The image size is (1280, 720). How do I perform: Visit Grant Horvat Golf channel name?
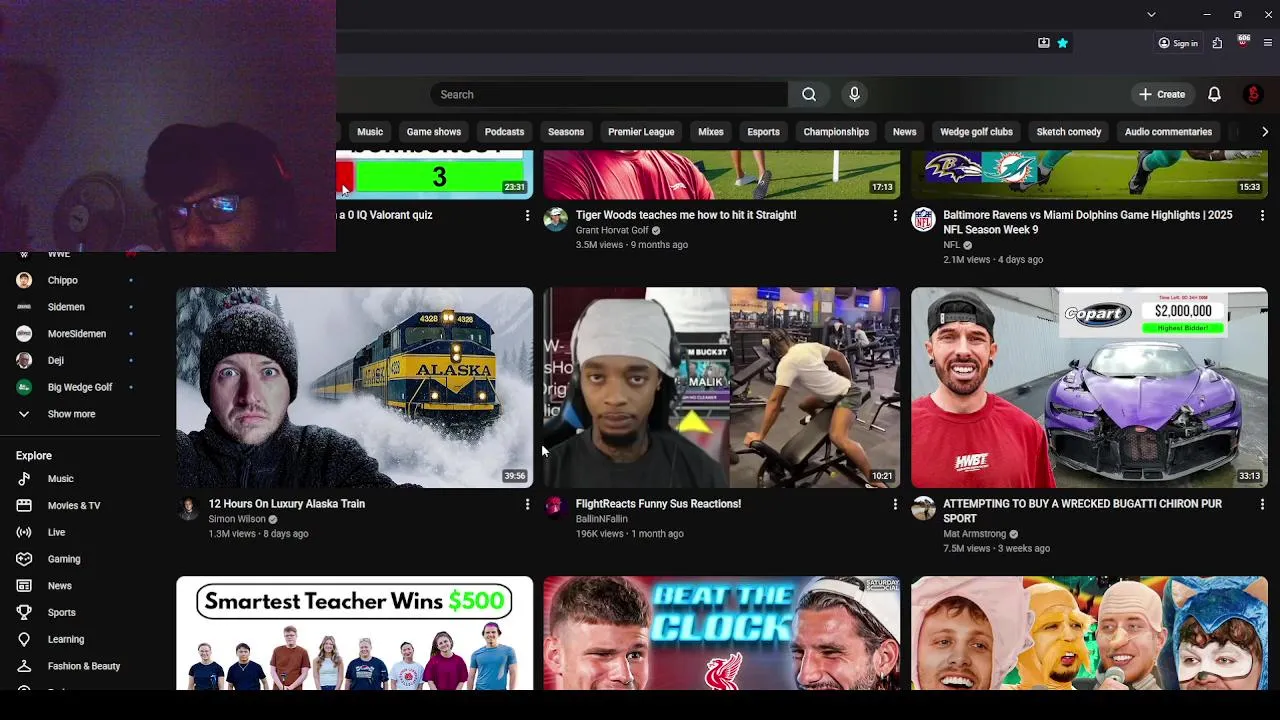[x=612, y=230]
